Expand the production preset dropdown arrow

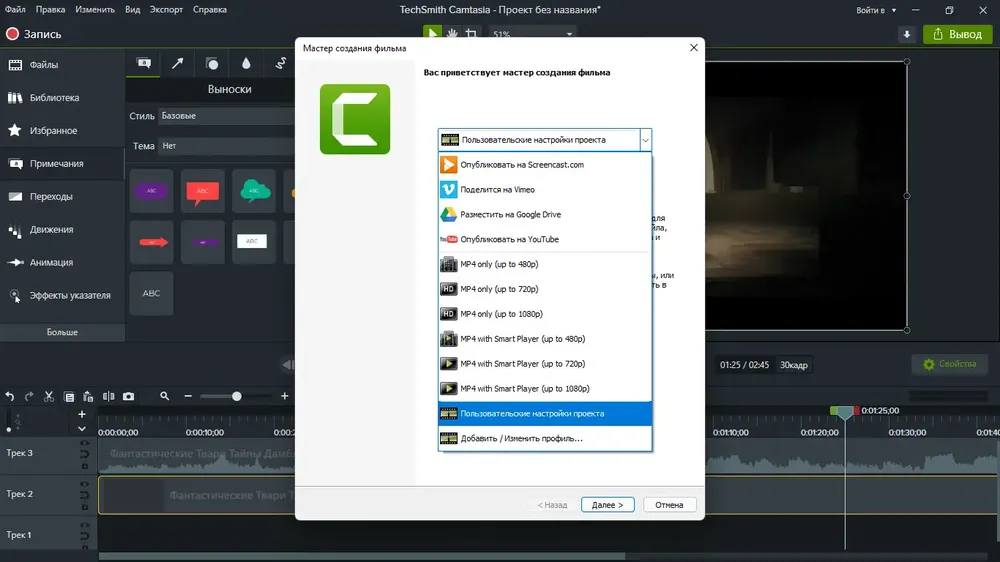[645, 140]
